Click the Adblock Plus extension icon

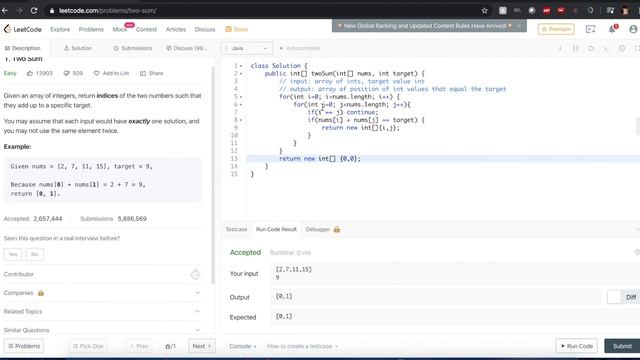pyautogui.click(x=547, y=11)
